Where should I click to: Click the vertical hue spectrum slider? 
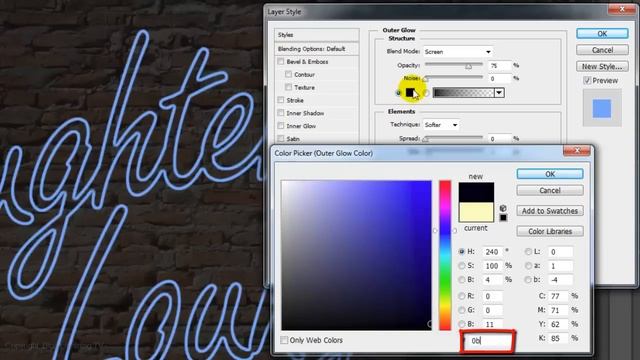click(445, 255)
